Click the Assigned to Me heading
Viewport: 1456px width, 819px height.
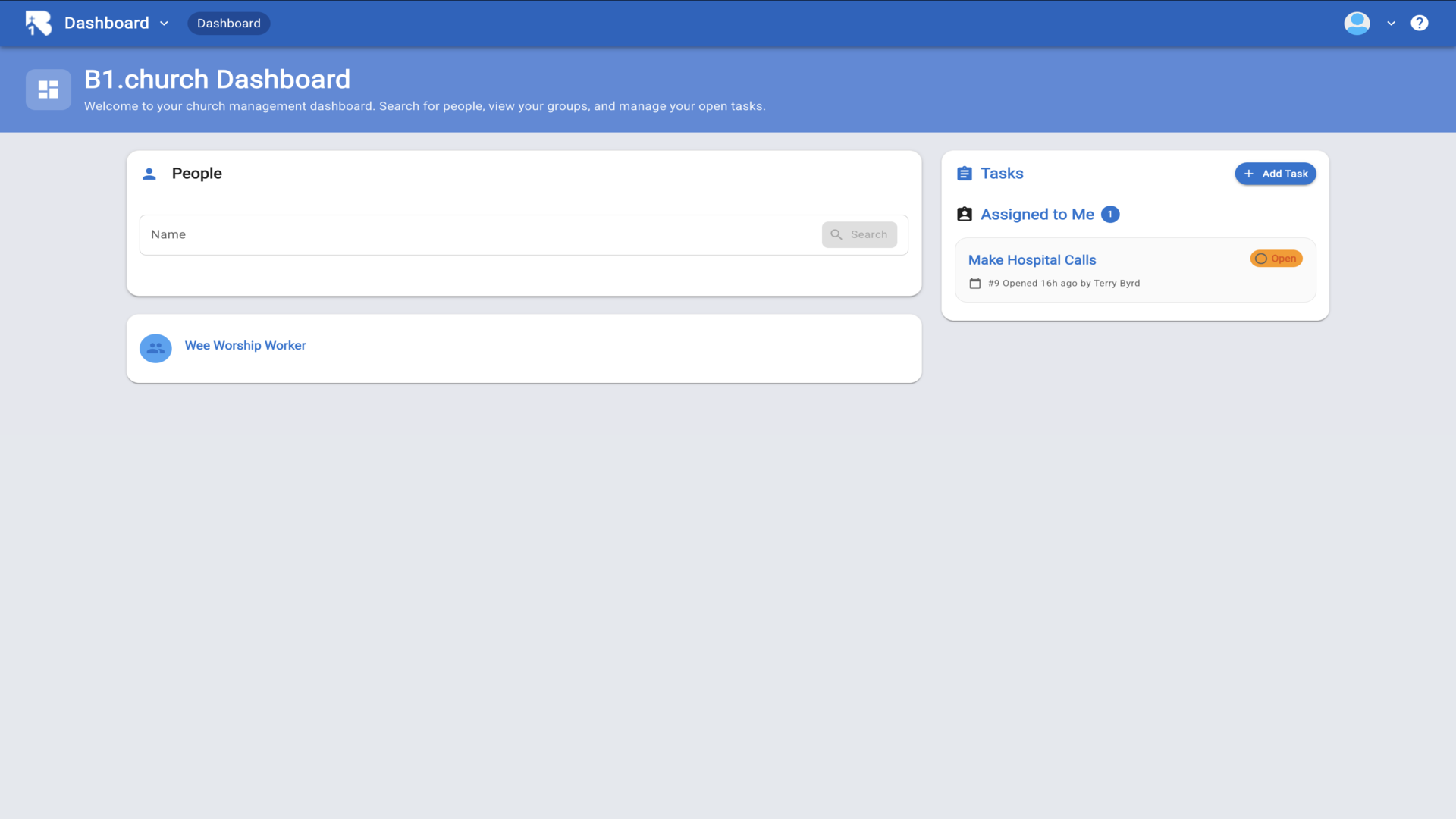(1037, 215)
